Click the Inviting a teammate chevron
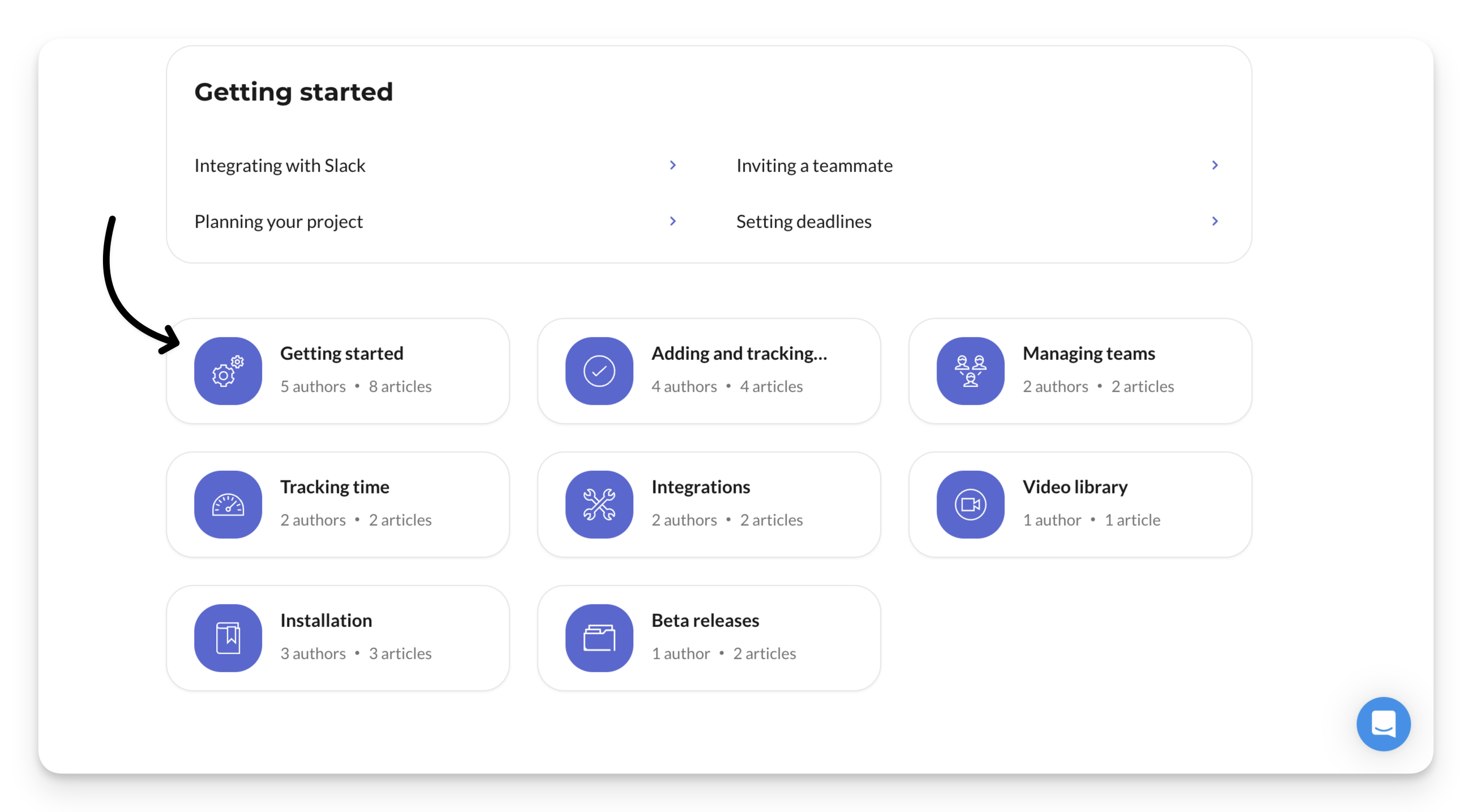 click(x=1215, y=165)
